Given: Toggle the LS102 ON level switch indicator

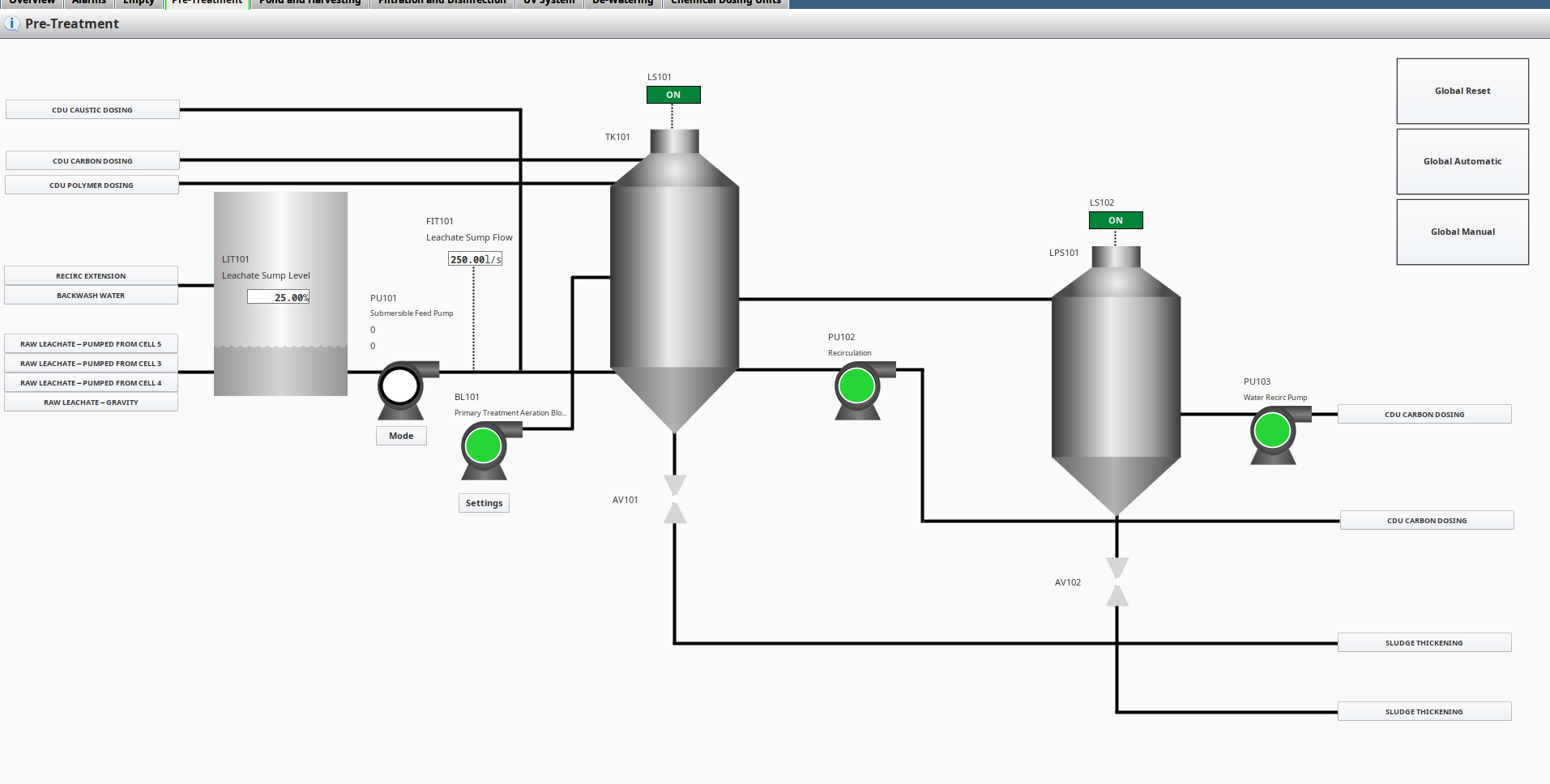Looking at the screenshot, I should coord(1116,220).
